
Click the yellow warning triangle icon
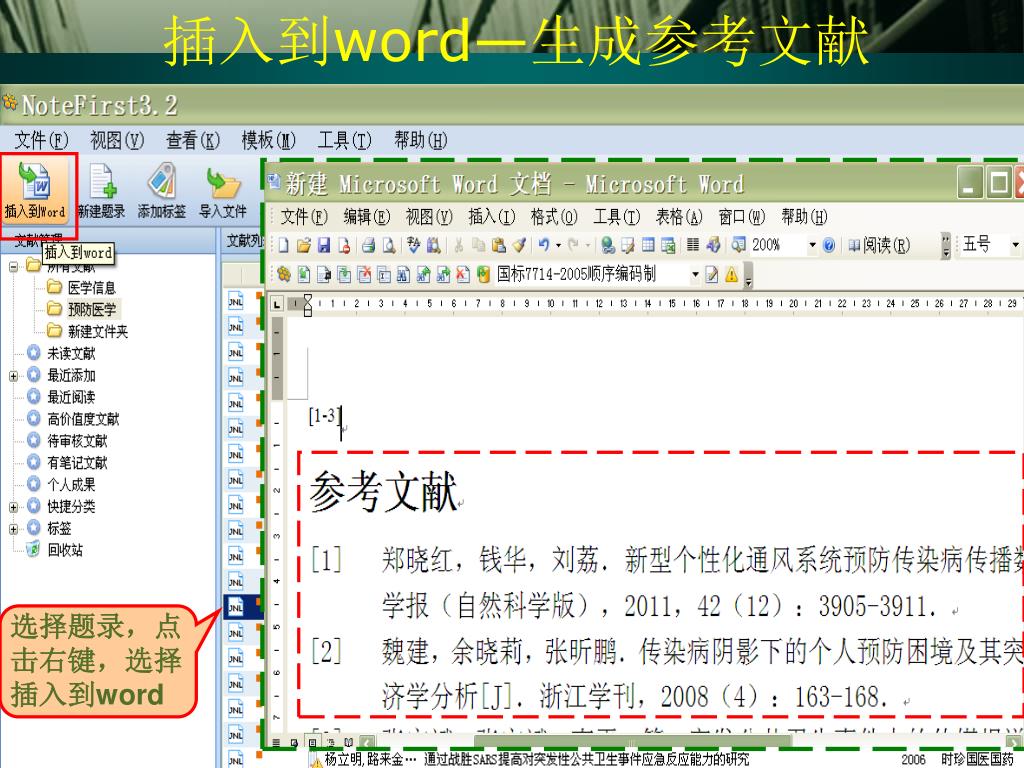click(731, 275)
